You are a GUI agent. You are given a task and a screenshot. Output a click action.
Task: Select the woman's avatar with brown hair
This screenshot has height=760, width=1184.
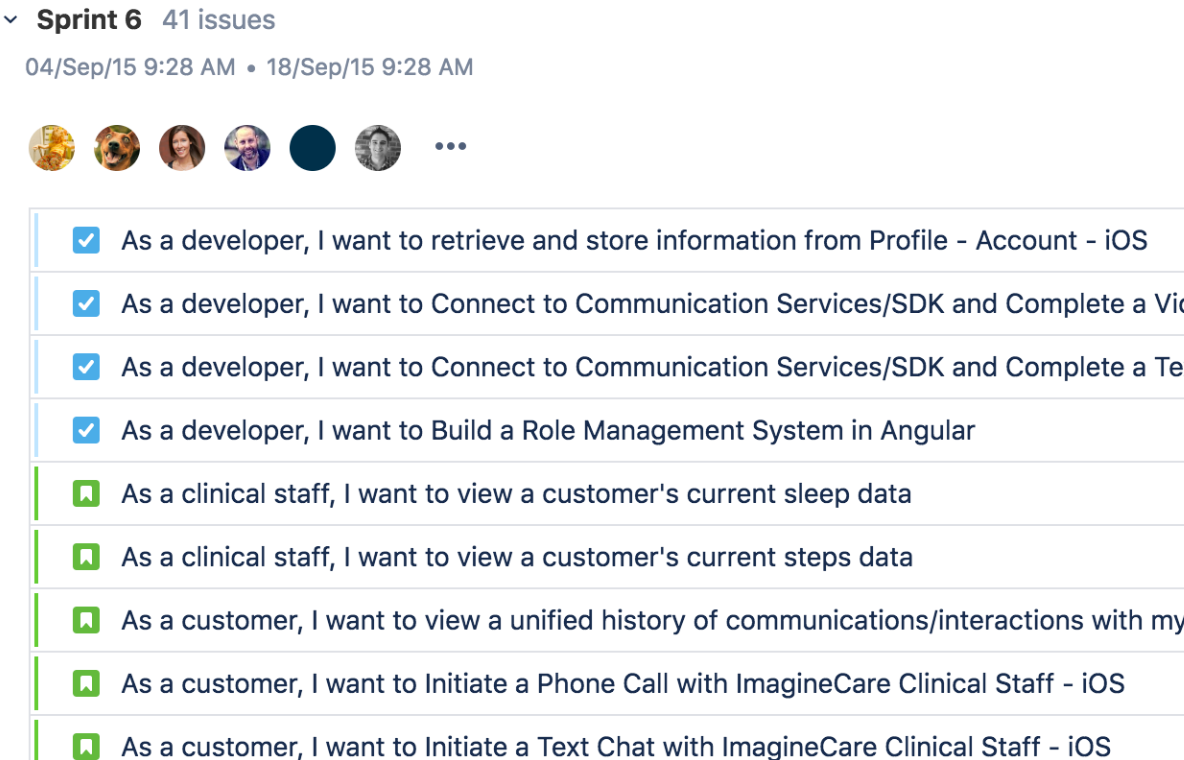(182, 147)
